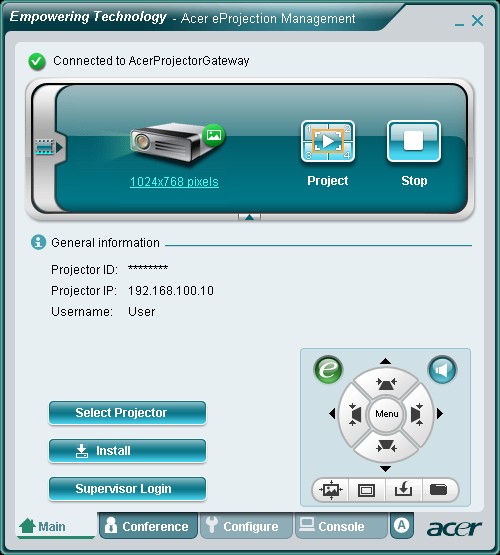Expand the film strip side drawer arrow
This screenshot has width=500, height=555.
[x=49, y=147]
